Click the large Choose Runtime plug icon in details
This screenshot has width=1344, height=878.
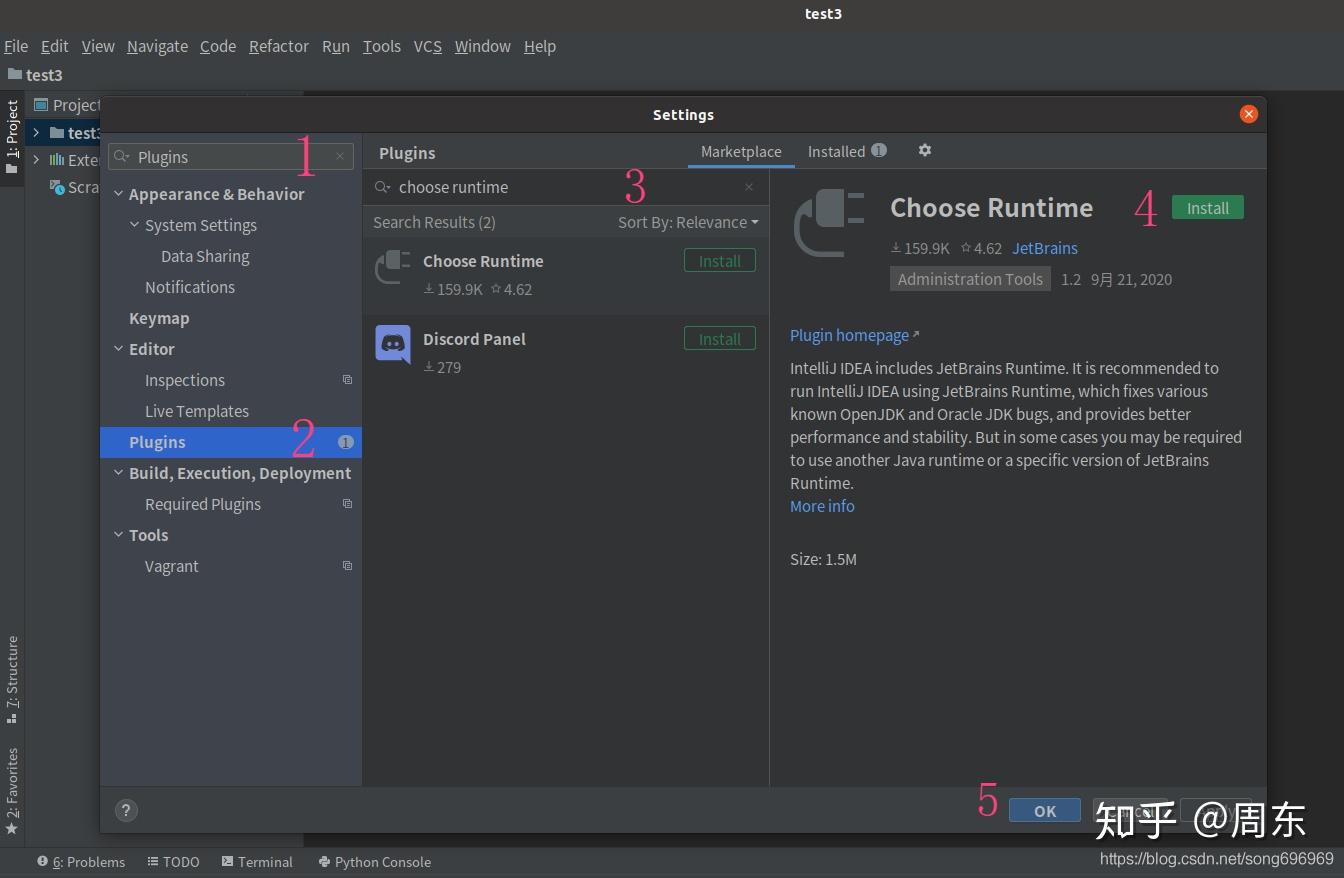[x=829, y=224]
